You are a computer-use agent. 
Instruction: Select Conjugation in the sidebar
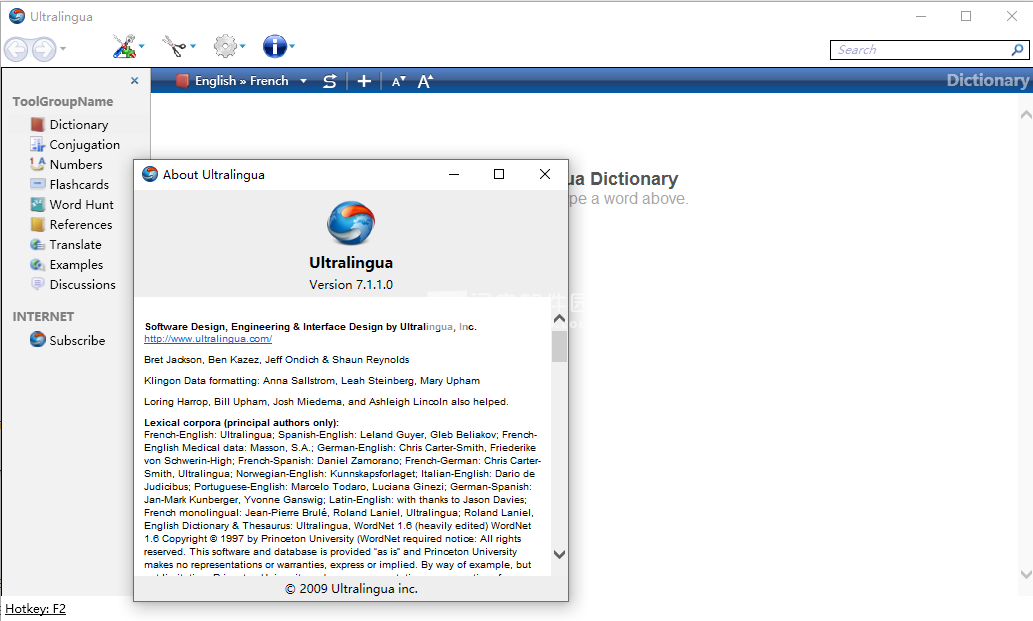84,144
